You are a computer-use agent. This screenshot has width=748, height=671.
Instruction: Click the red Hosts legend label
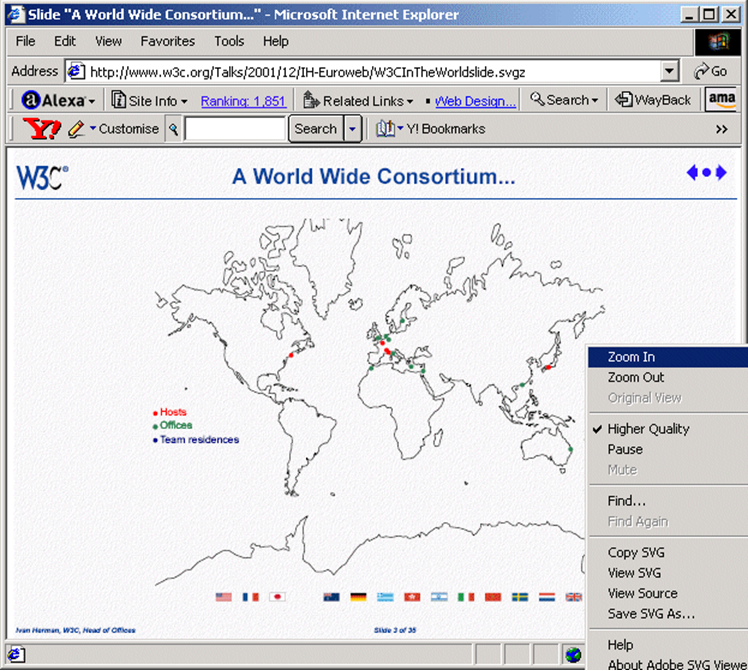point(173,412)
